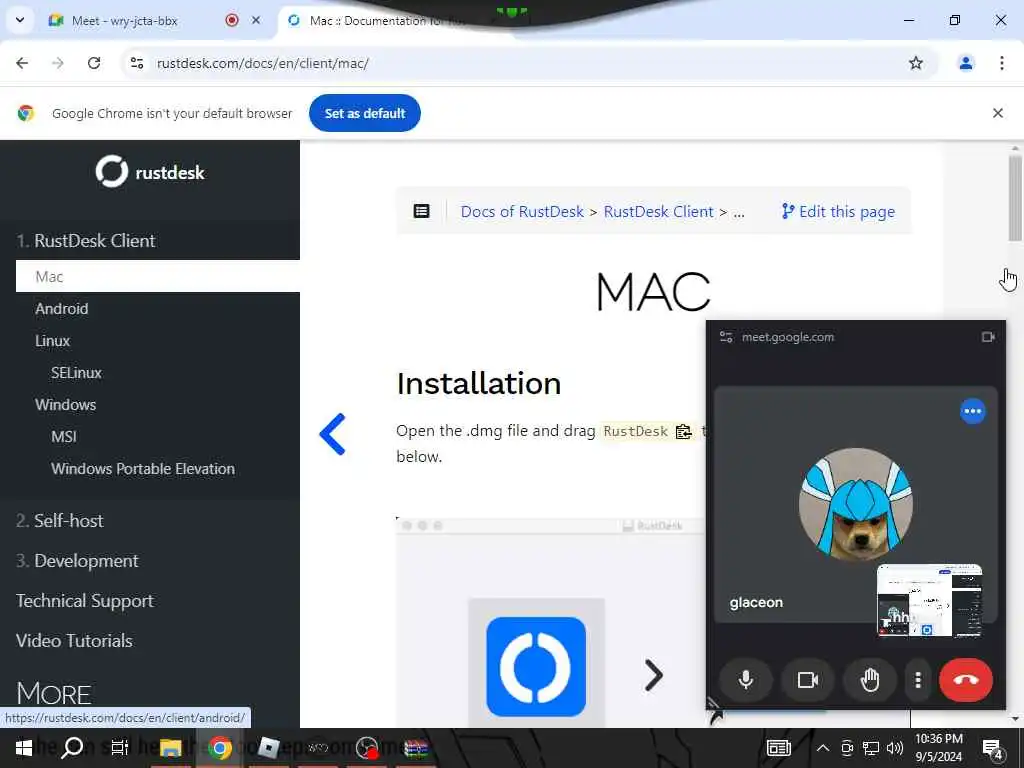
Task: Go back using the browser back arrow
Action: pos(22,63)
